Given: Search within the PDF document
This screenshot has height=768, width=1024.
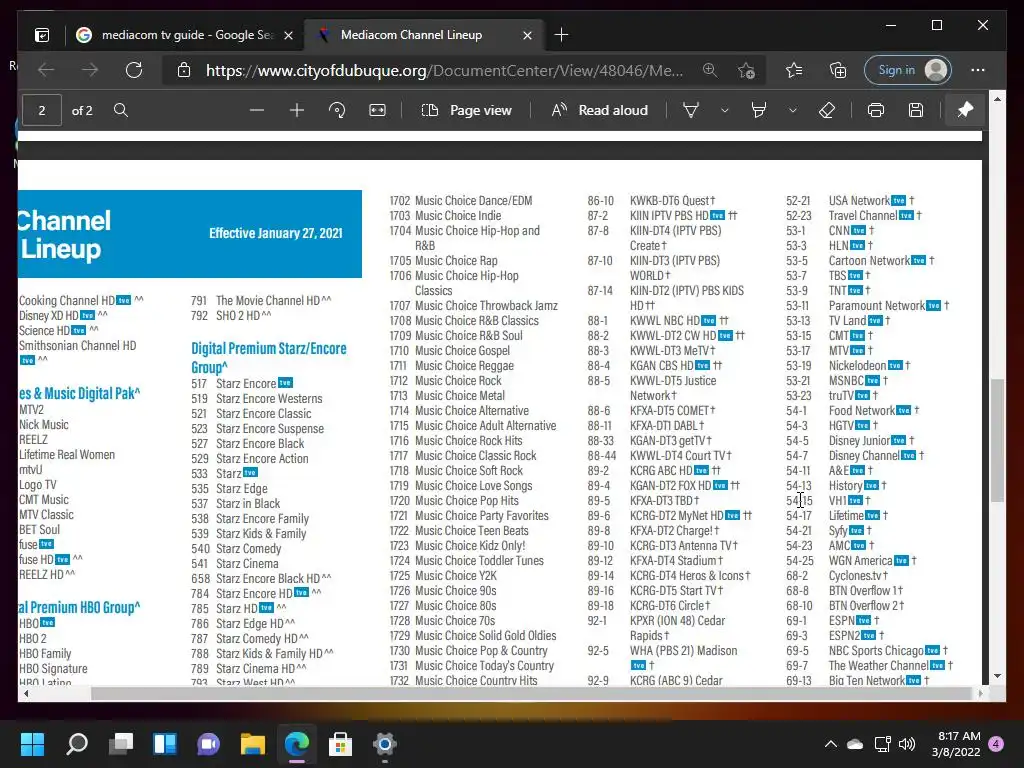Looking at the screenshot, I should coord(121,110).
